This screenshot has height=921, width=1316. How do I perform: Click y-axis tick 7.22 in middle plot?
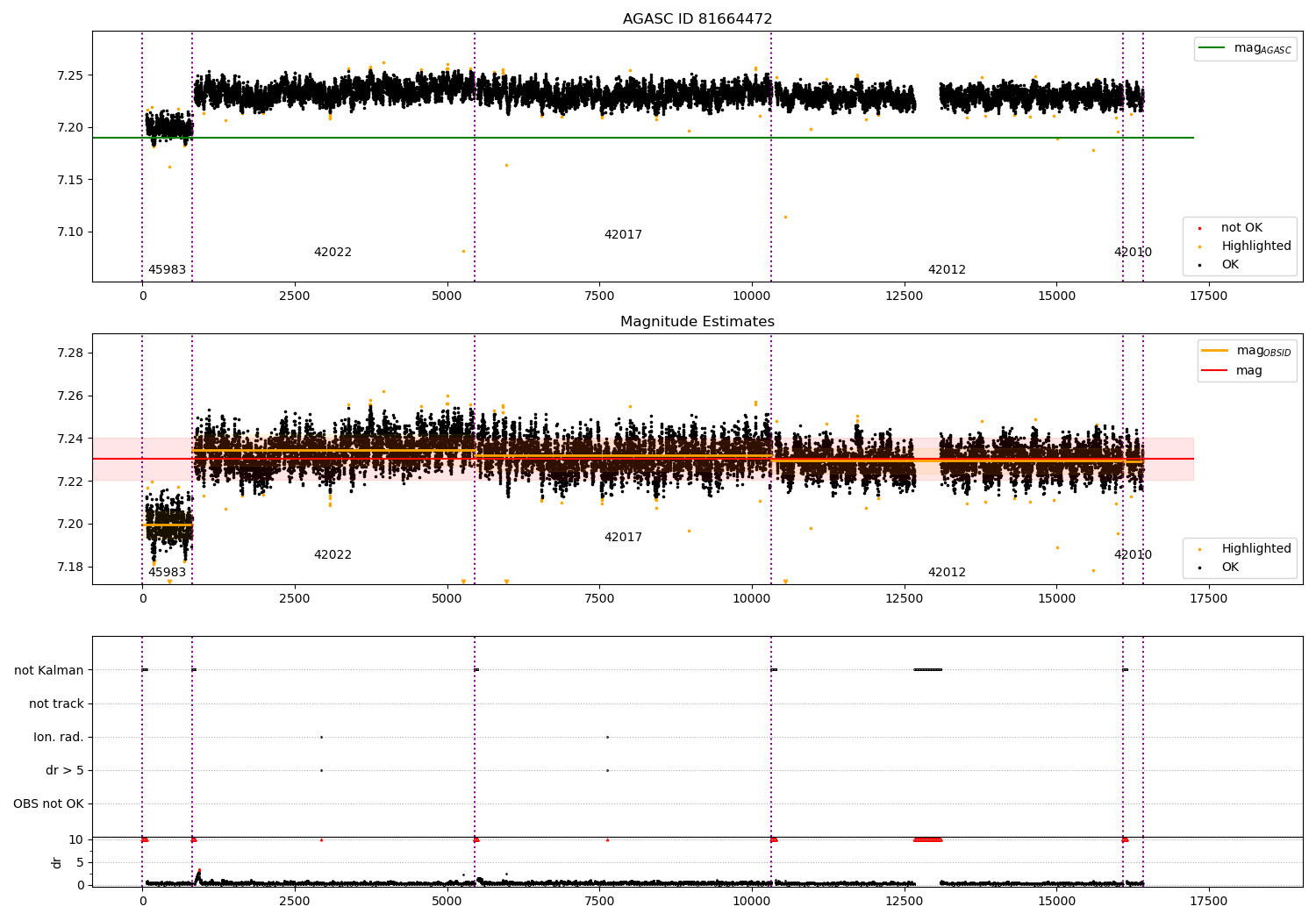point(70,482)
